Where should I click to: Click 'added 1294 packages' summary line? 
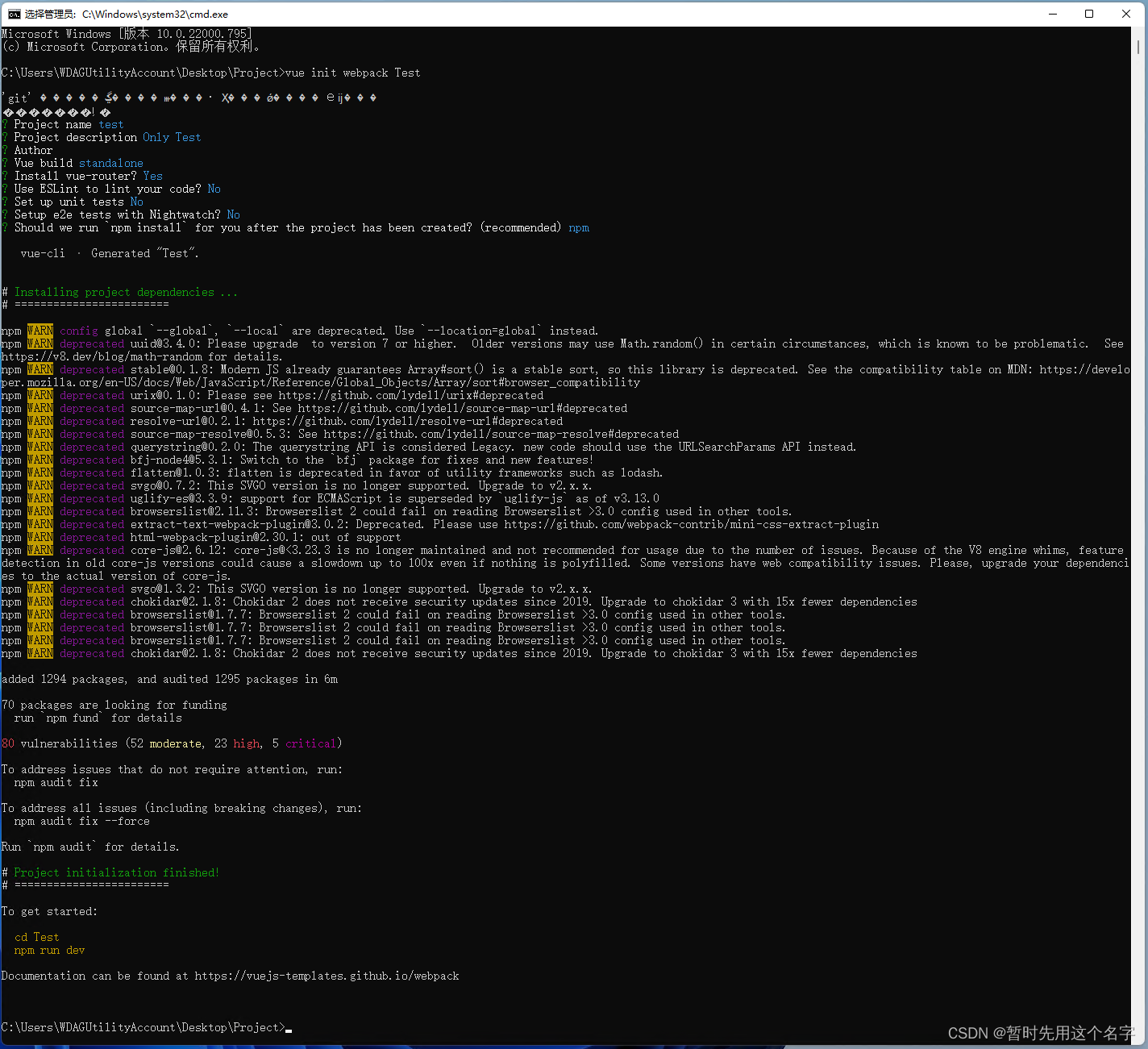pos(169,679)
